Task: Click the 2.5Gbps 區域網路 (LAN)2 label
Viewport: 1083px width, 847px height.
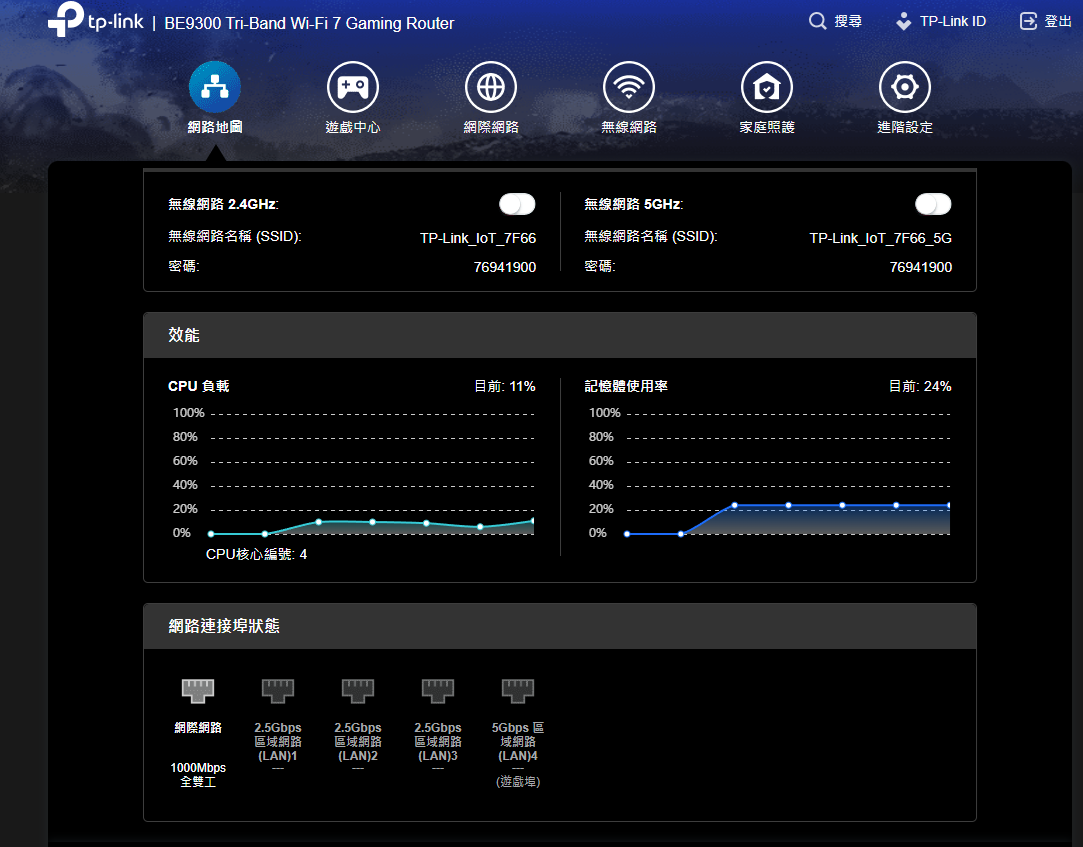Action: click(358, 742)
